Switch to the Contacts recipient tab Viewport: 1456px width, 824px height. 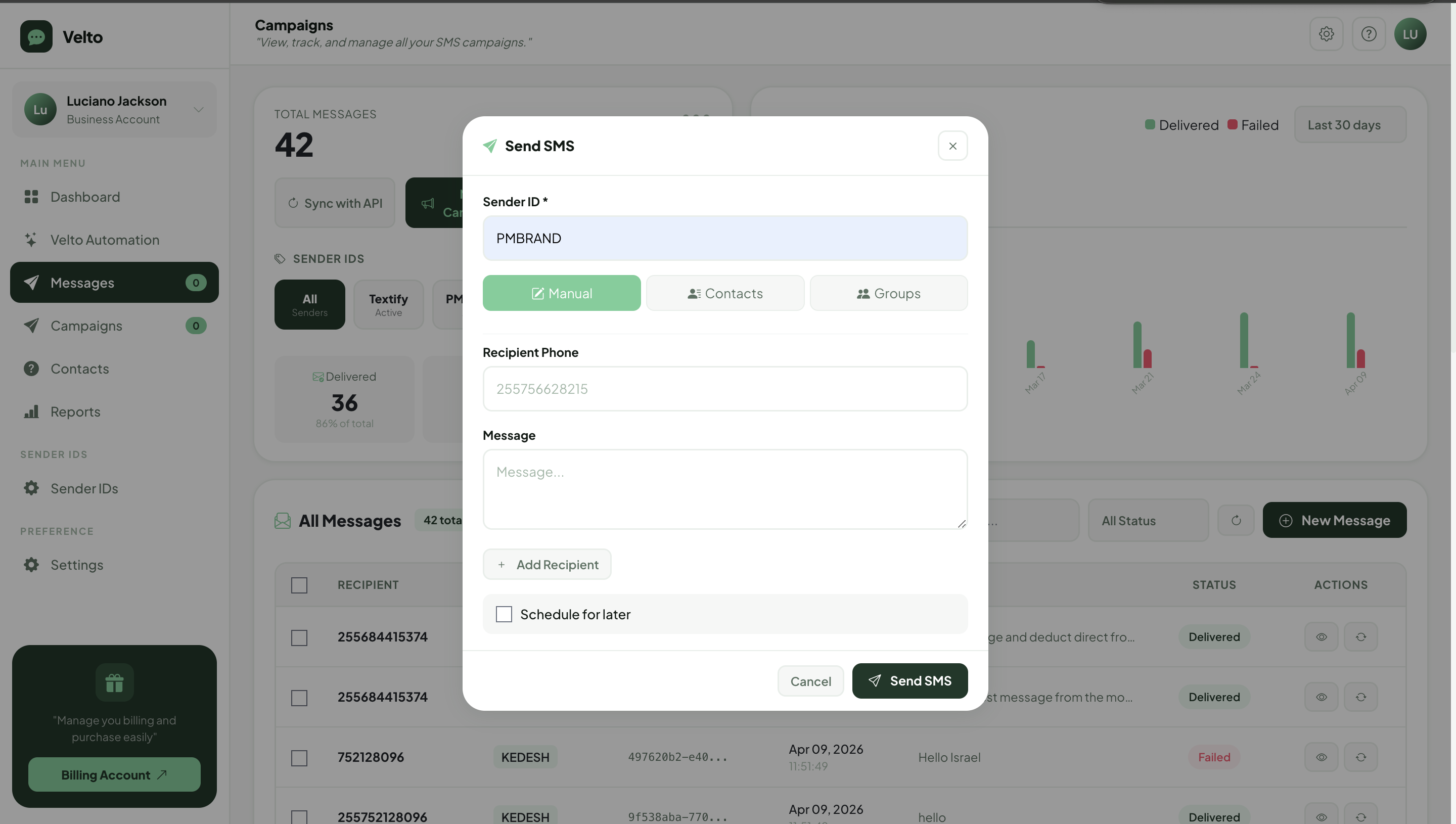(725, 293)
